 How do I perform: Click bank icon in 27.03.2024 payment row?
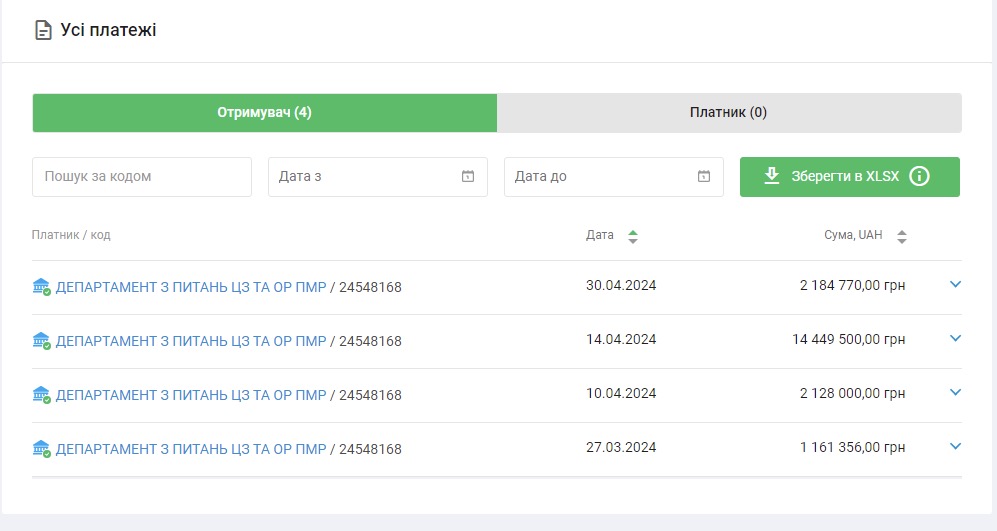pyautogui.click(x=41, y=449)
